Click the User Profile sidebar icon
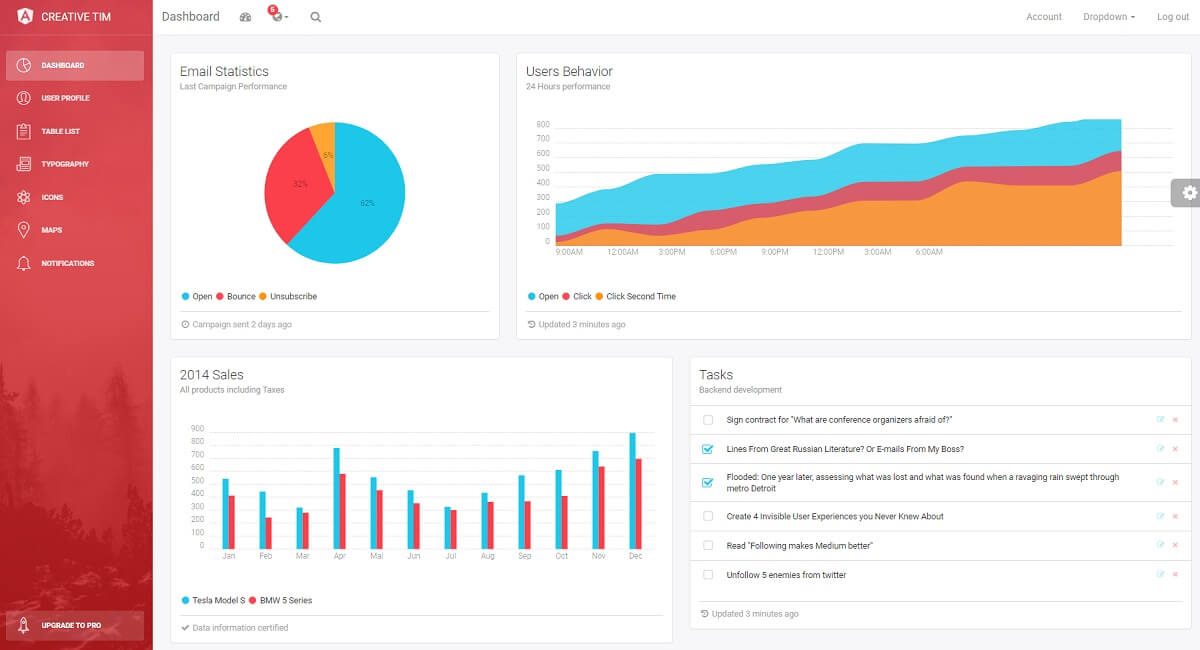The height and width of the screenshot is (650, 1200). pos(24,98)
